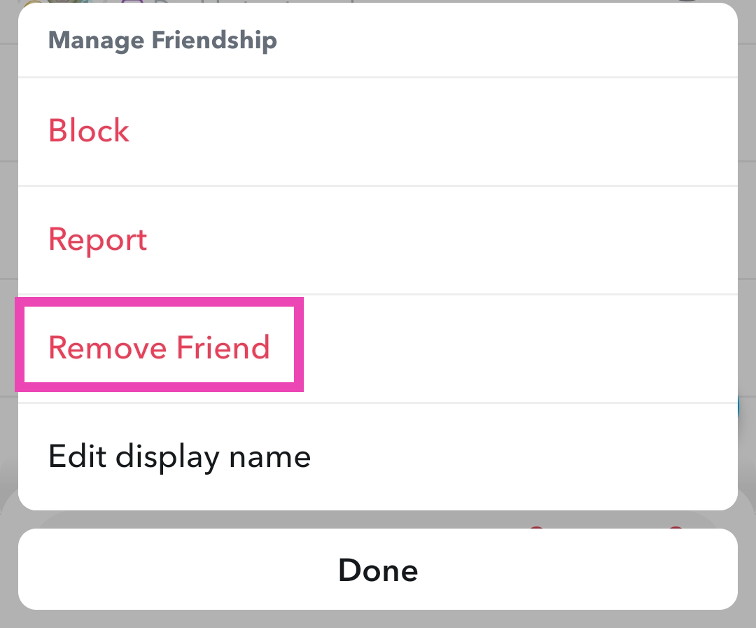Report this user from the sheet
Viewport: 756px width, 628px height.
pyautogui.click(x=98, y=240)
